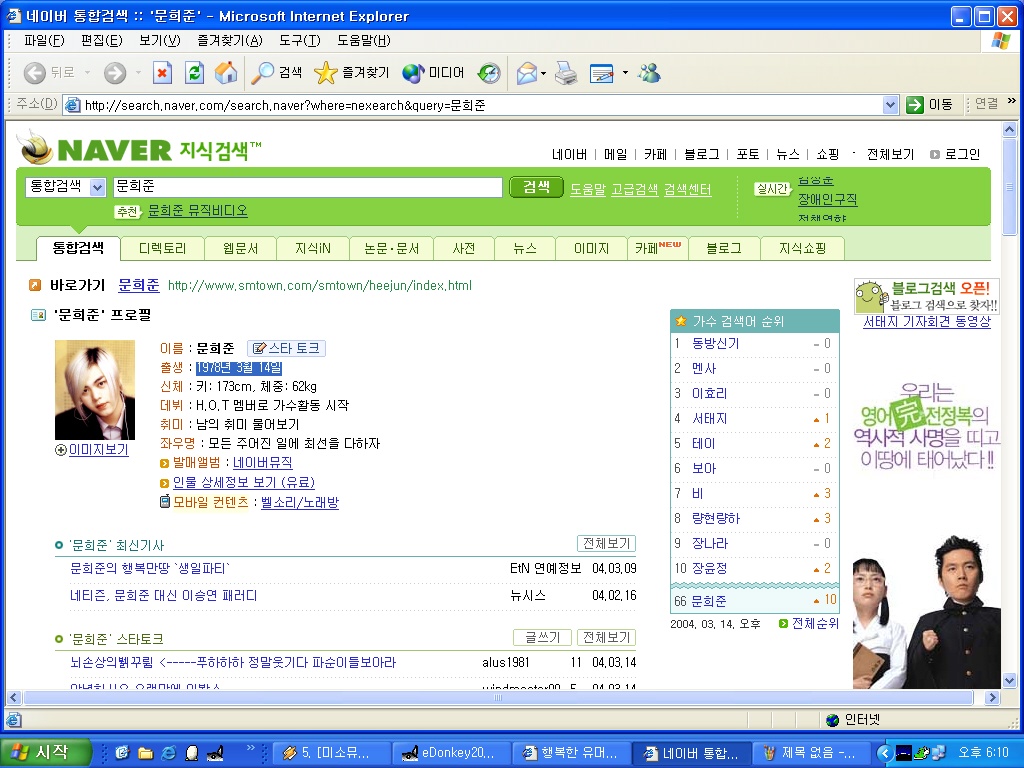1024x768 pixels.
Task: Switch to the 이미지 tab
Action: (591, 248)
